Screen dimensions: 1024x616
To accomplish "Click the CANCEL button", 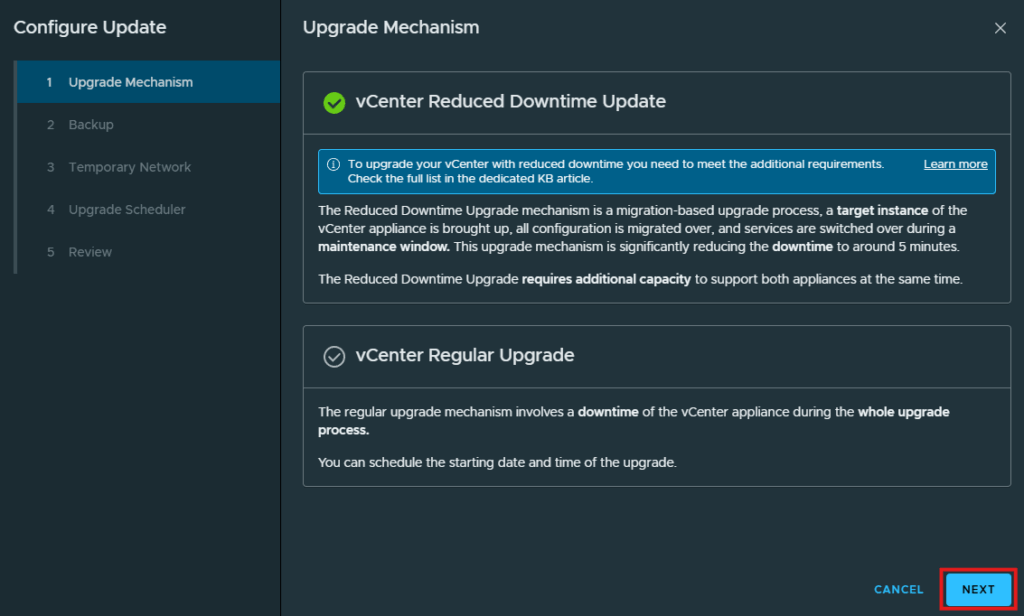I will (x=899, y=589).
